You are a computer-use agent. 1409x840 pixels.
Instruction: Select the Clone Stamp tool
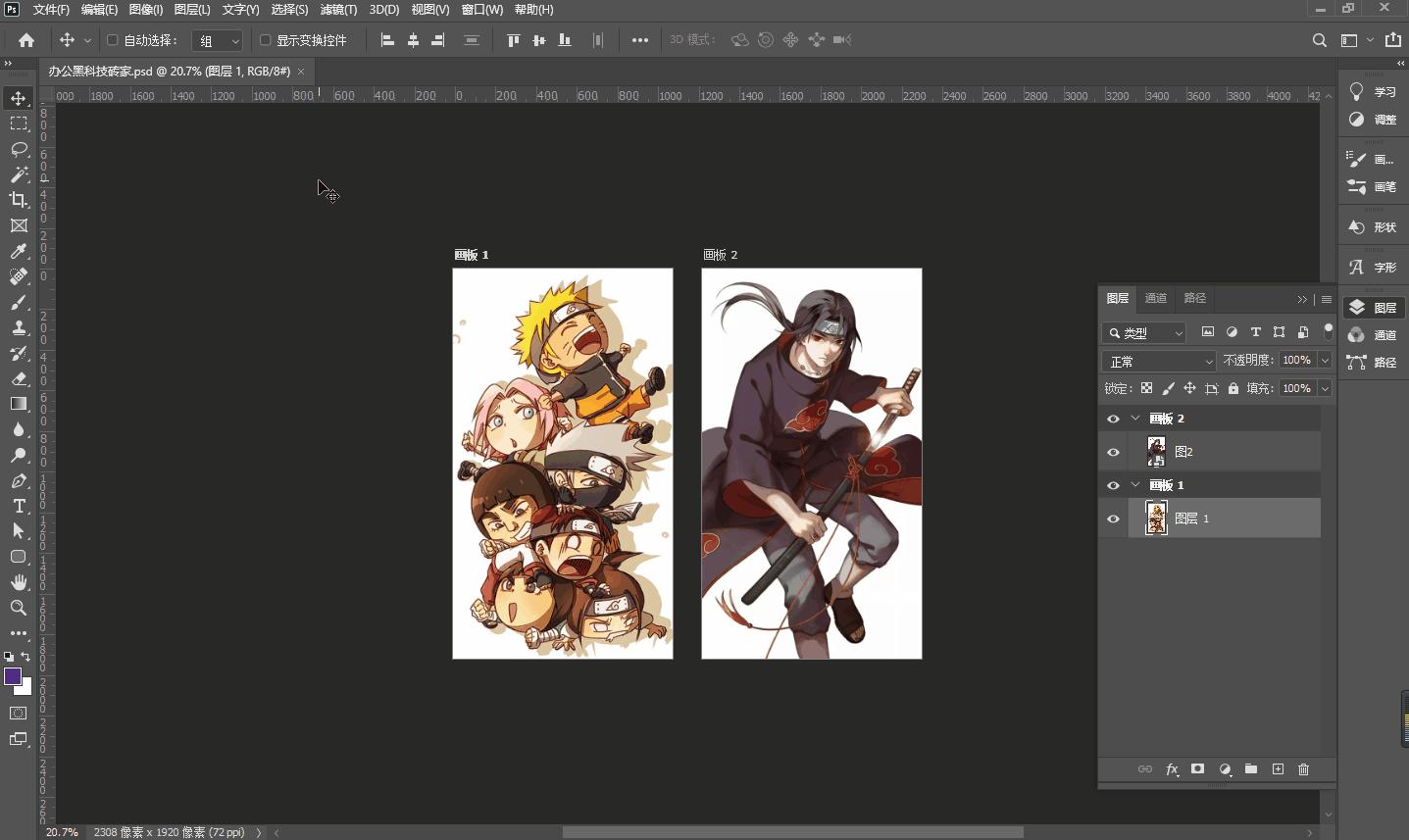(19, 328)
